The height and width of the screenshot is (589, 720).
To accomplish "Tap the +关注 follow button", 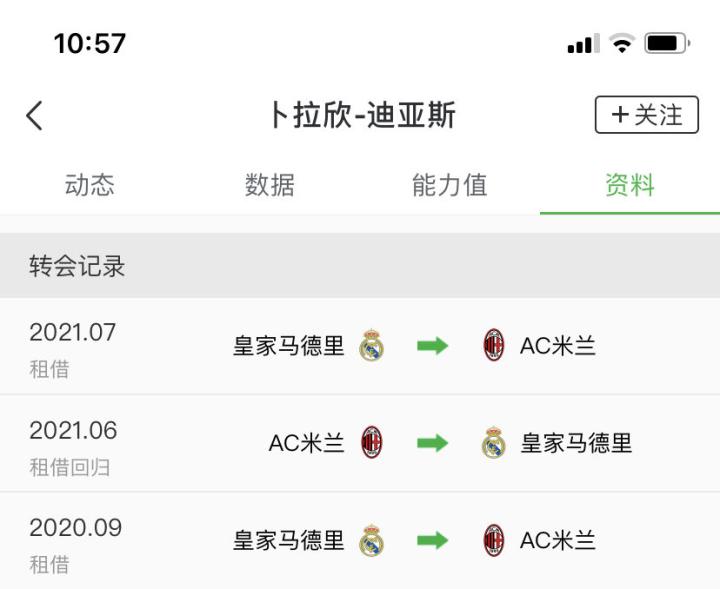I will point(646,115).
